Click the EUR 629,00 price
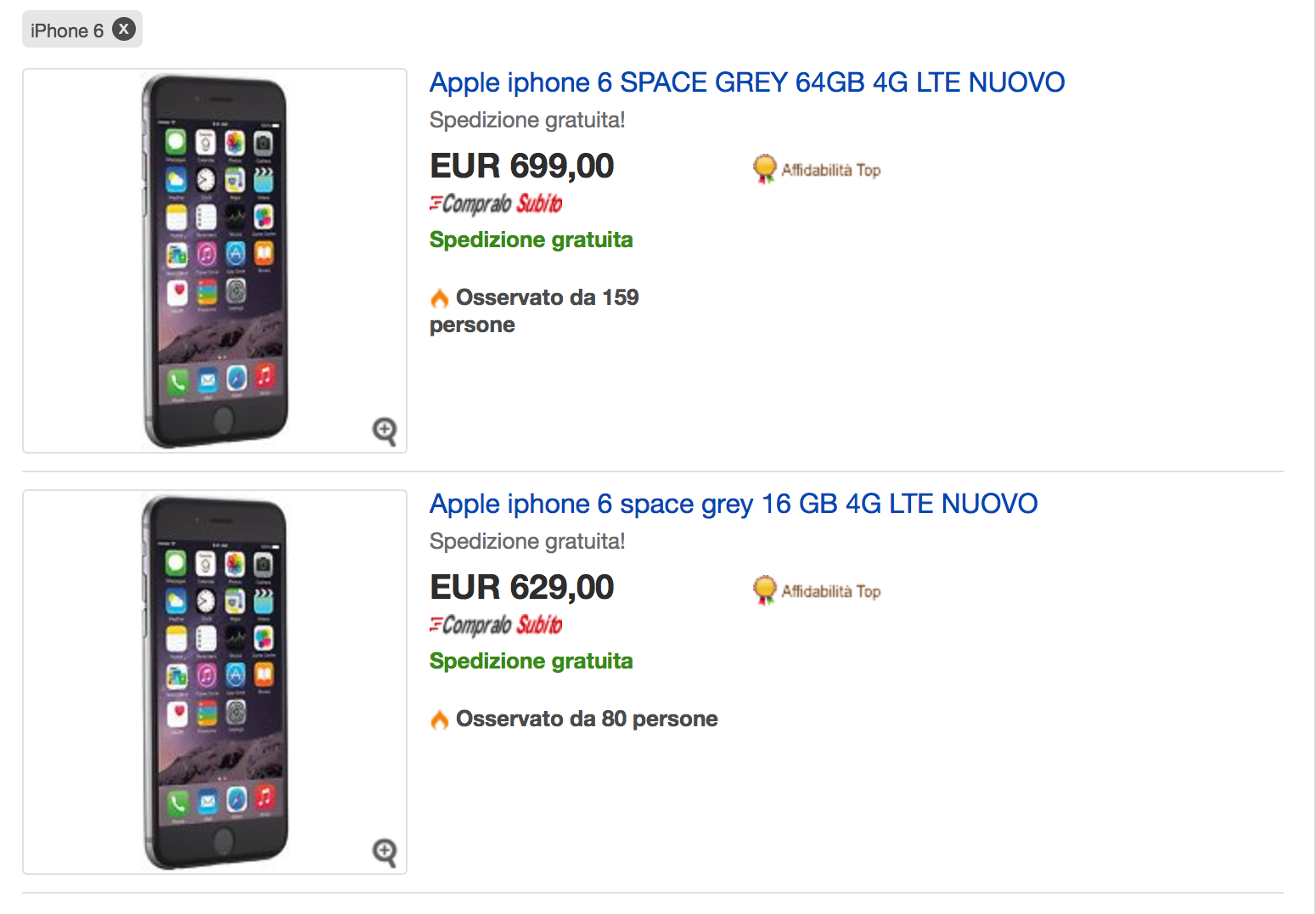The width and height of the screenshot is (1316, 914). [521, 587]
